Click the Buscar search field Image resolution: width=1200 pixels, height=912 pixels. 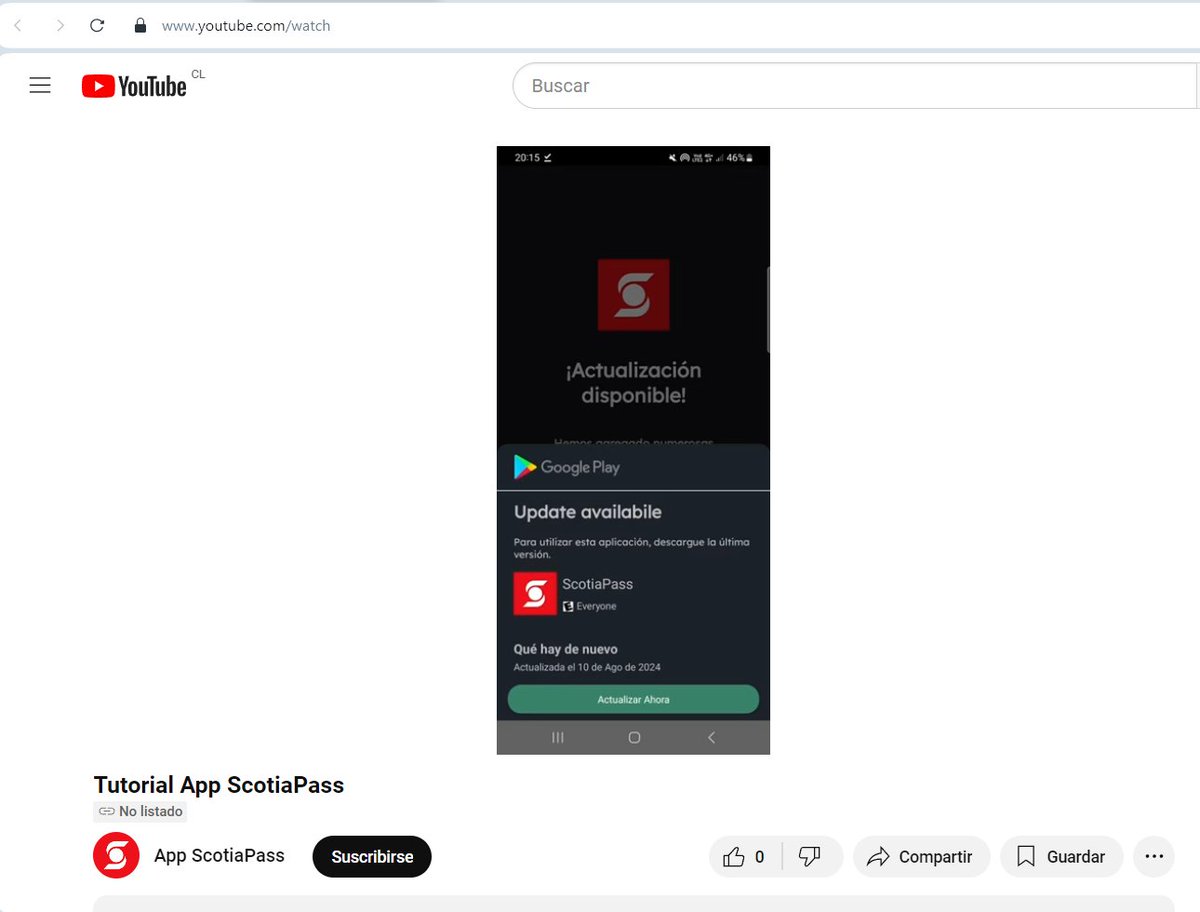pos(855,86)
